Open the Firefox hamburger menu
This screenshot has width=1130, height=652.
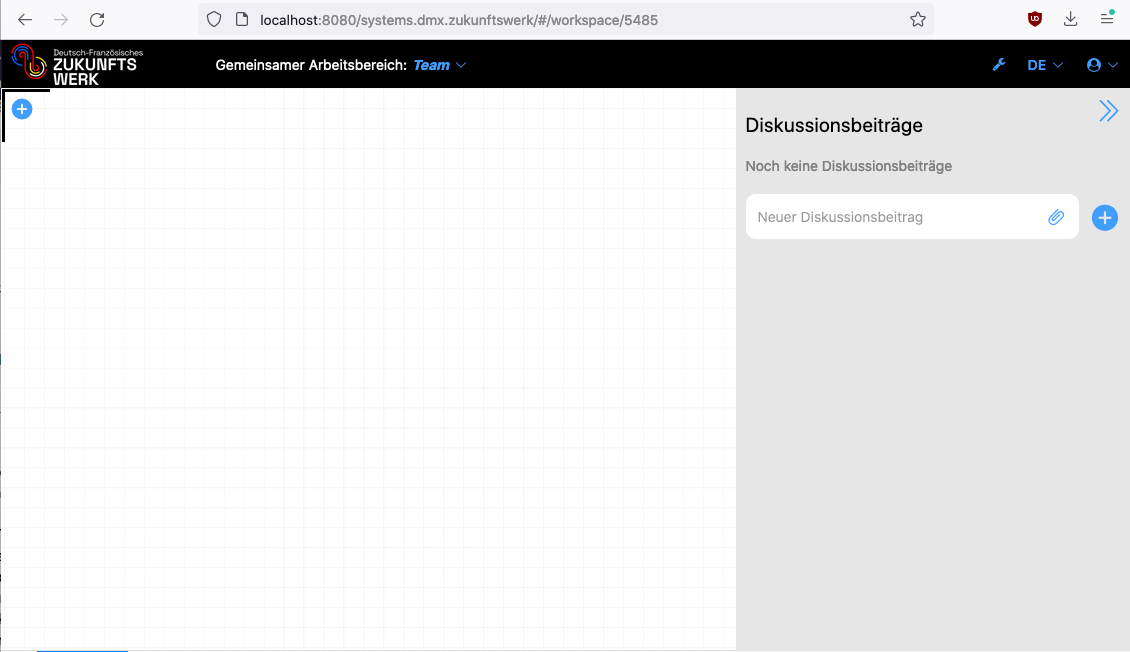coord(1107,19)
